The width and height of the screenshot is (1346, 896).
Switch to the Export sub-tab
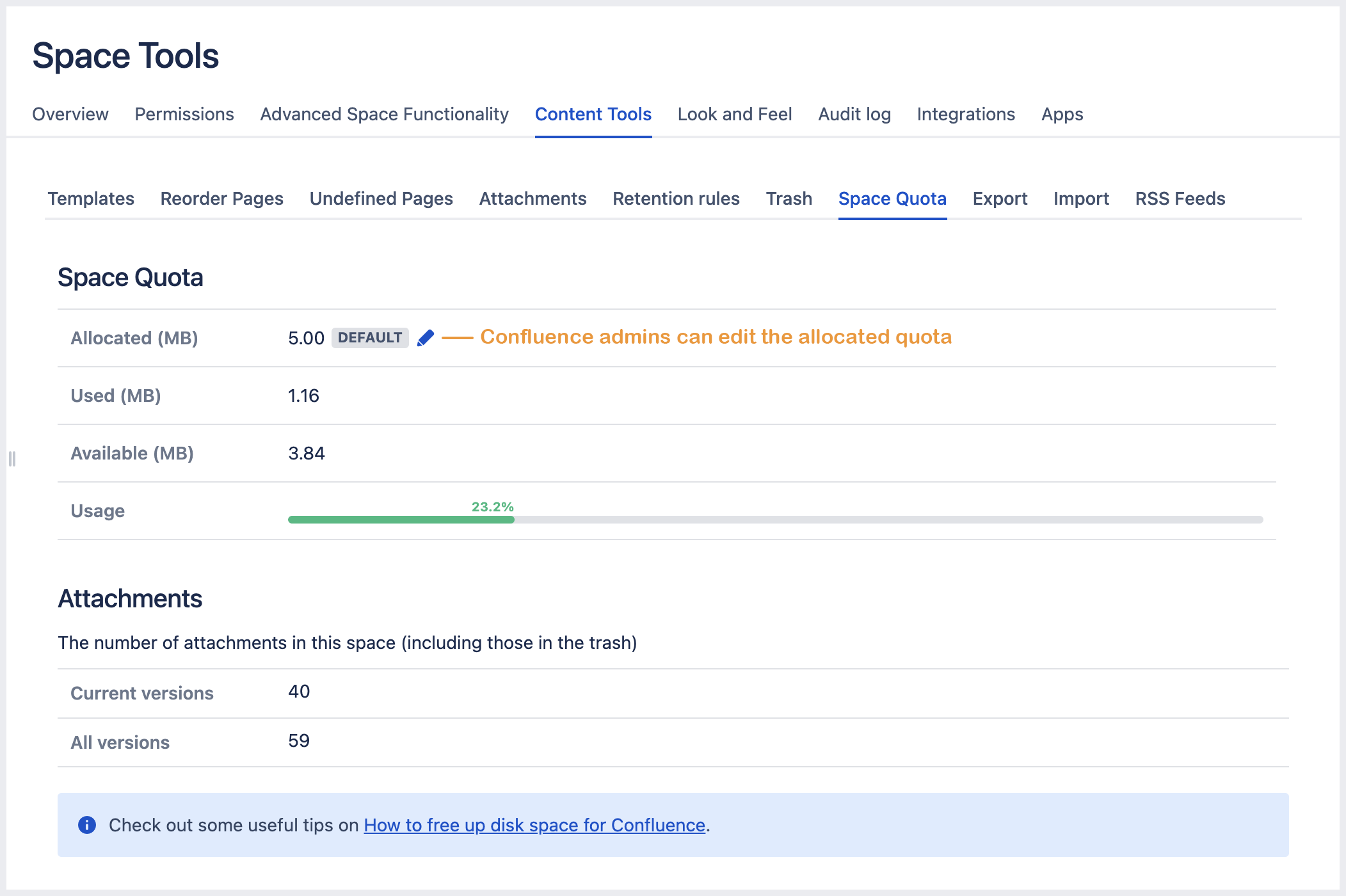(1000, 198)
